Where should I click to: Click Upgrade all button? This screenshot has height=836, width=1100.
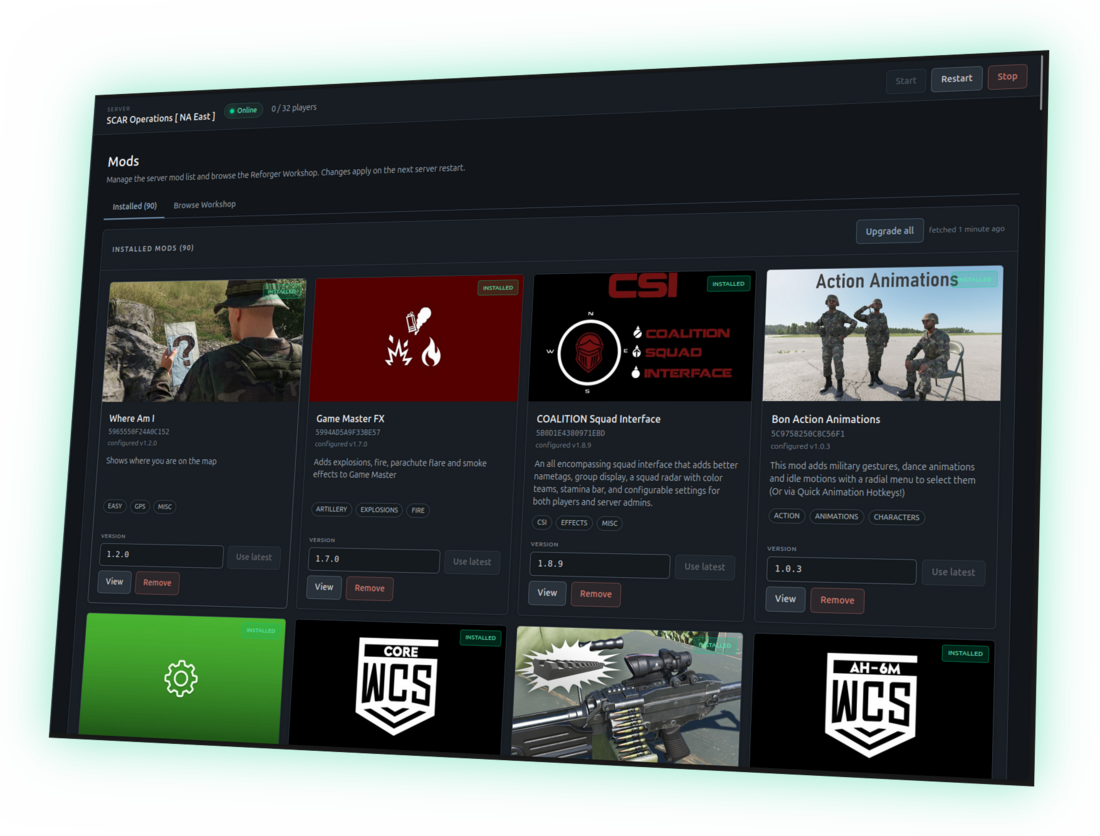click(889, 231)
